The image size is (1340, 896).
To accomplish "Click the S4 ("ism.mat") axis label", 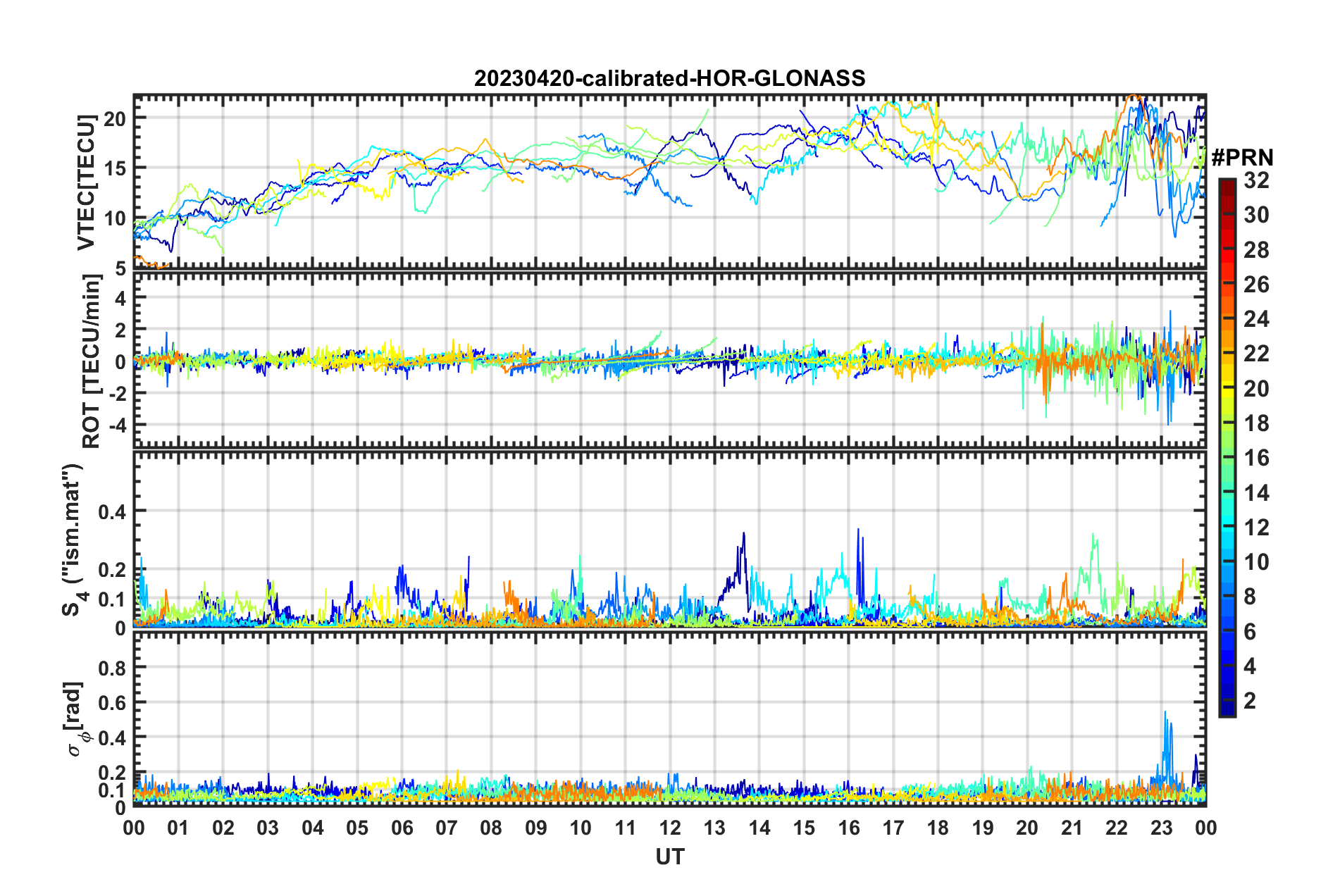I will (x=73, y=540).
